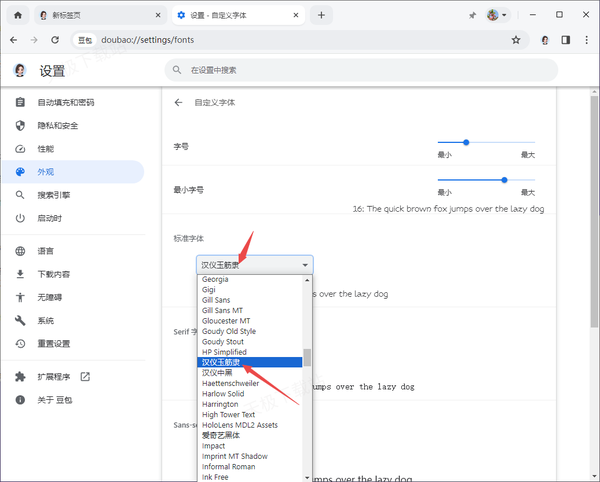The height and width of the screenshot is (482, 600).
Task: Open the browser three-dot menu
Action: coord(586,40)
